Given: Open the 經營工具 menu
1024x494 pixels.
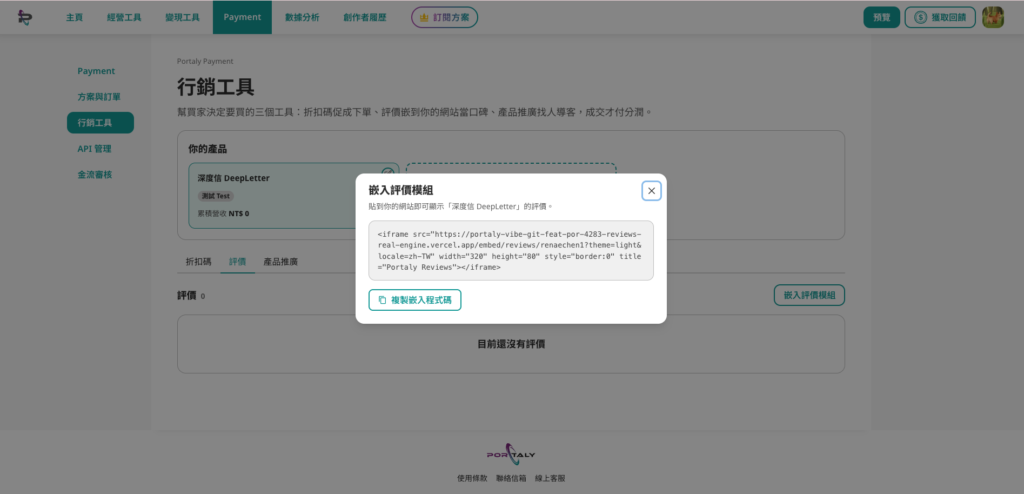Looking at the screenshot, I should tap(124, 18).
